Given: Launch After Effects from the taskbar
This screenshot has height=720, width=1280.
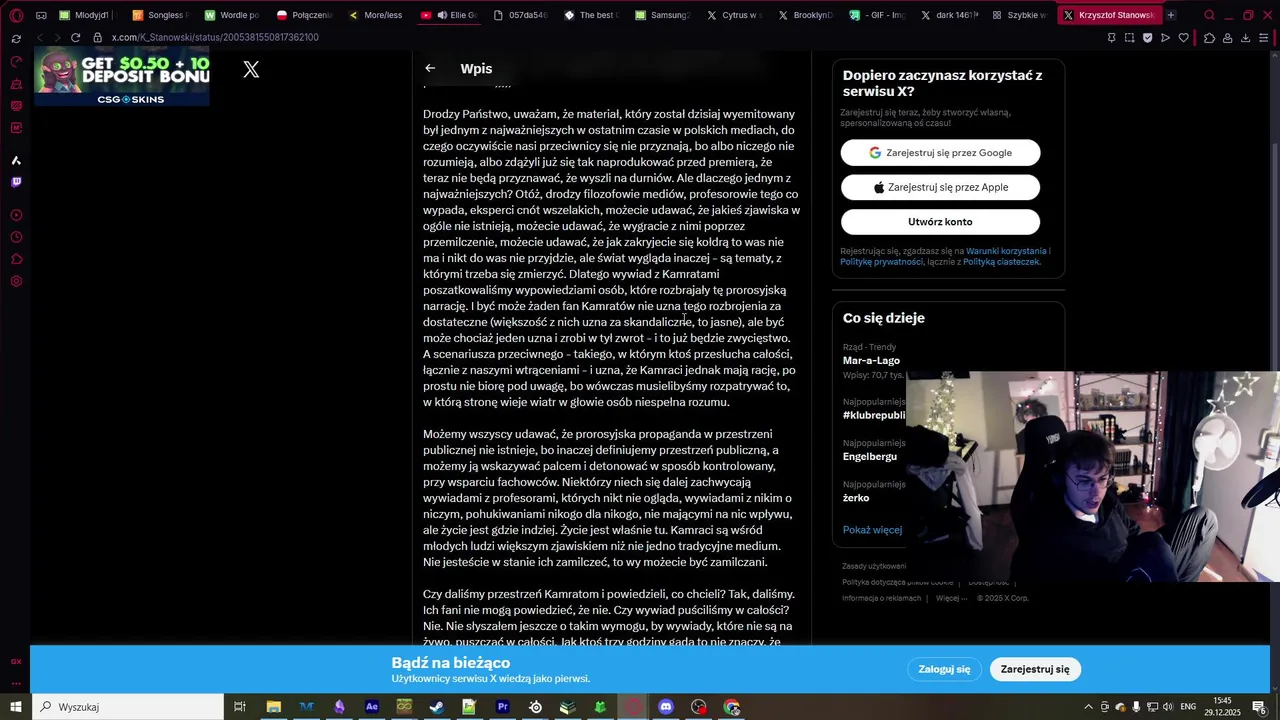Looking at the screenshot, I should pyautogui.click(x=372, y=707).
